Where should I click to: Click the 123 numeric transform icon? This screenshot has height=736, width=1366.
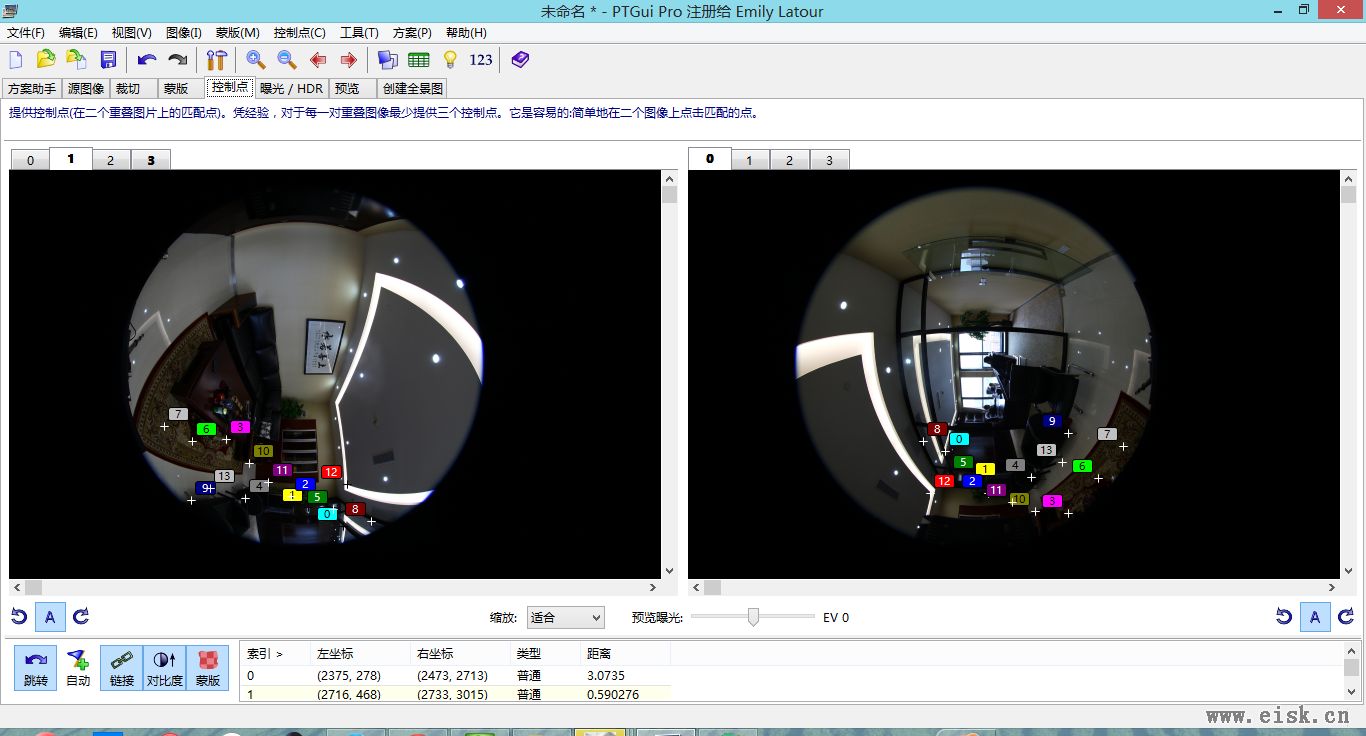click(x=481, y=60)
